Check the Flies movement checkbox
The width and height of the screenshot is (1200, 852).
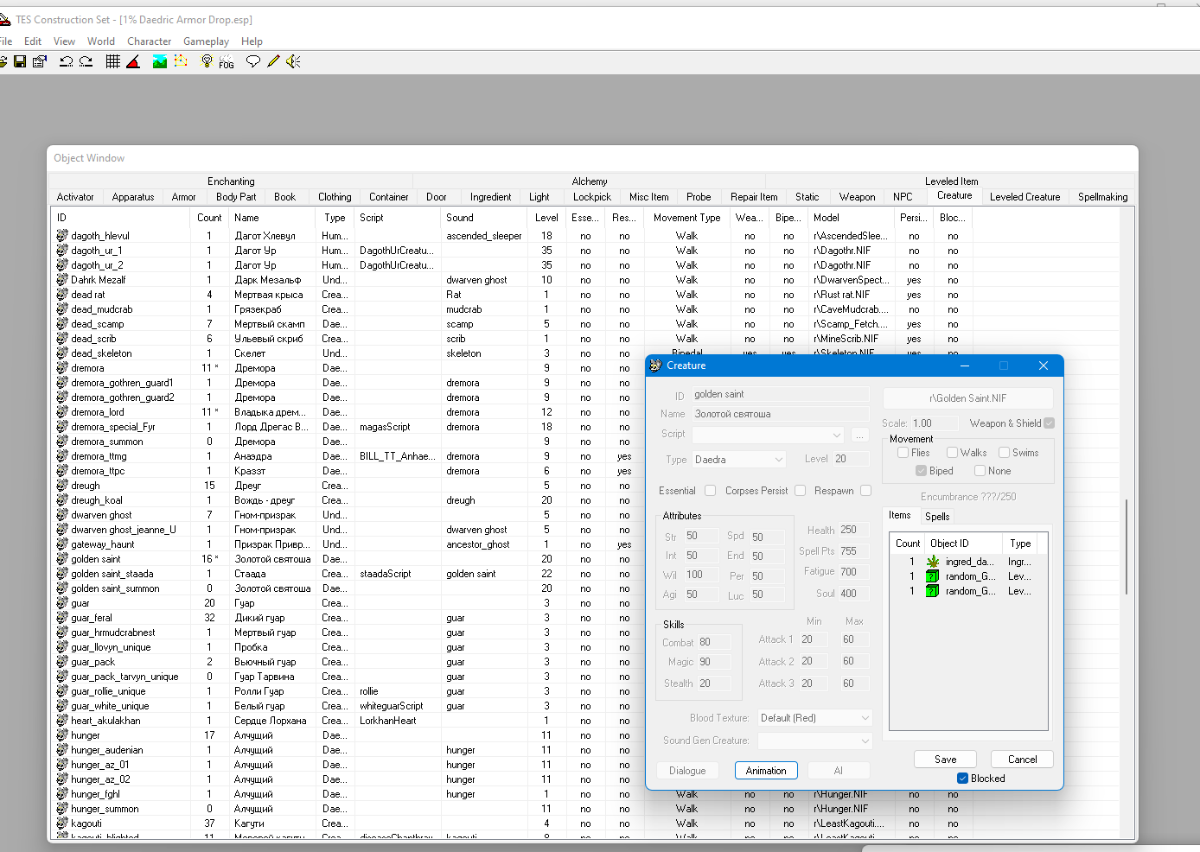pos(902,453)
